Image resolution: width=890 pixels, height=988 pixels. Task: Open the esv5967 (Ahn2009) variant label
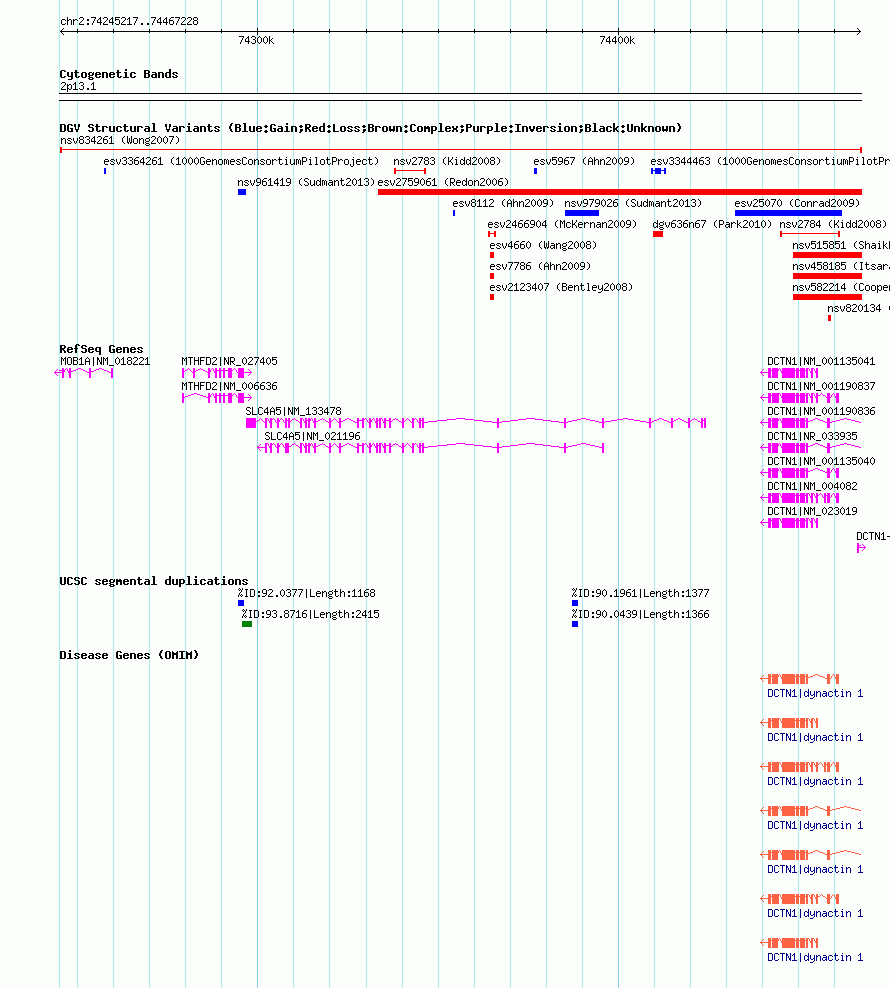(x=584, y=161)
